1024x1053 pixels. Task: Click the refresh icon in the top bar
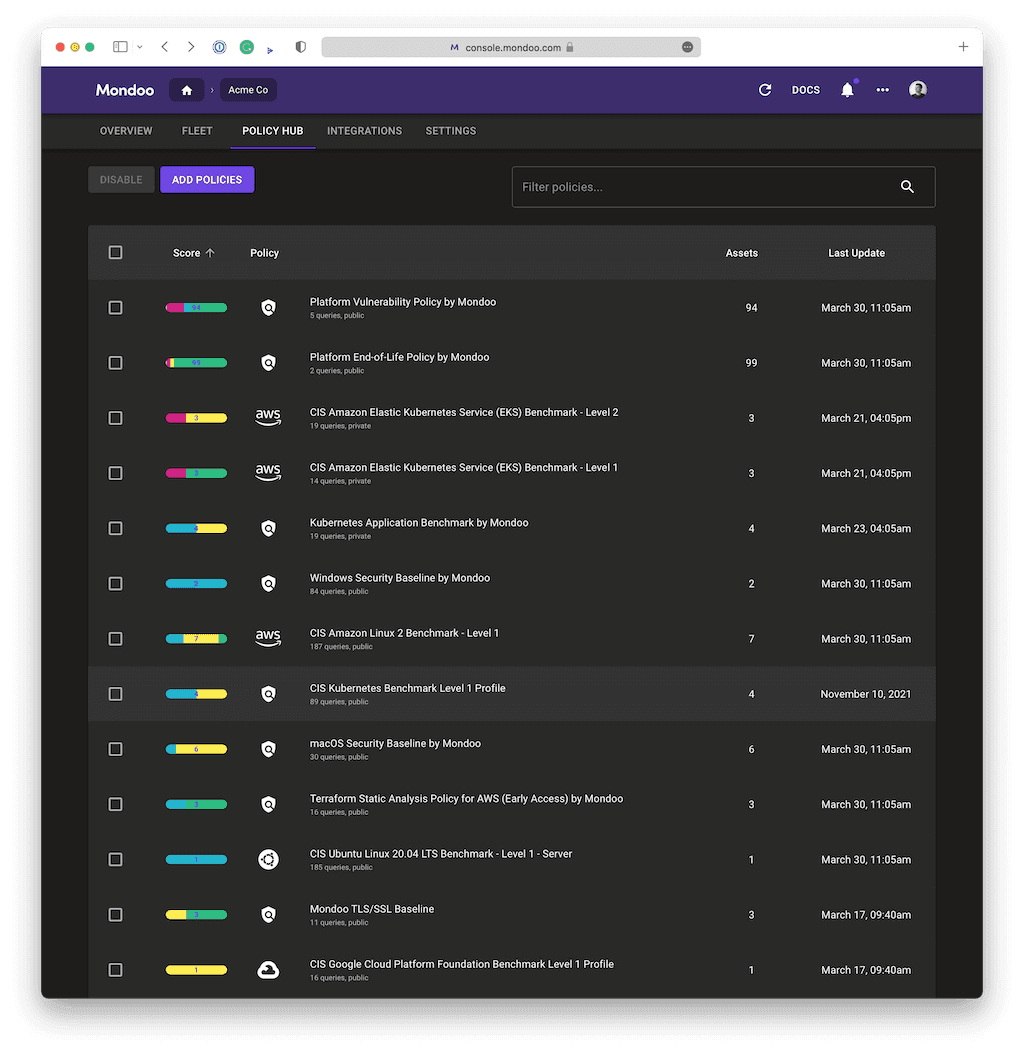pos(765,90)
